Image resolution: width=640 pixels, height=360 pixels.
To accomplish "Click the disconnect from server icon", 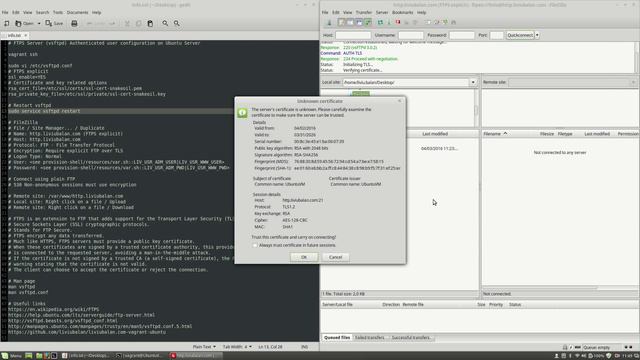I will click(x=407, y=22).
